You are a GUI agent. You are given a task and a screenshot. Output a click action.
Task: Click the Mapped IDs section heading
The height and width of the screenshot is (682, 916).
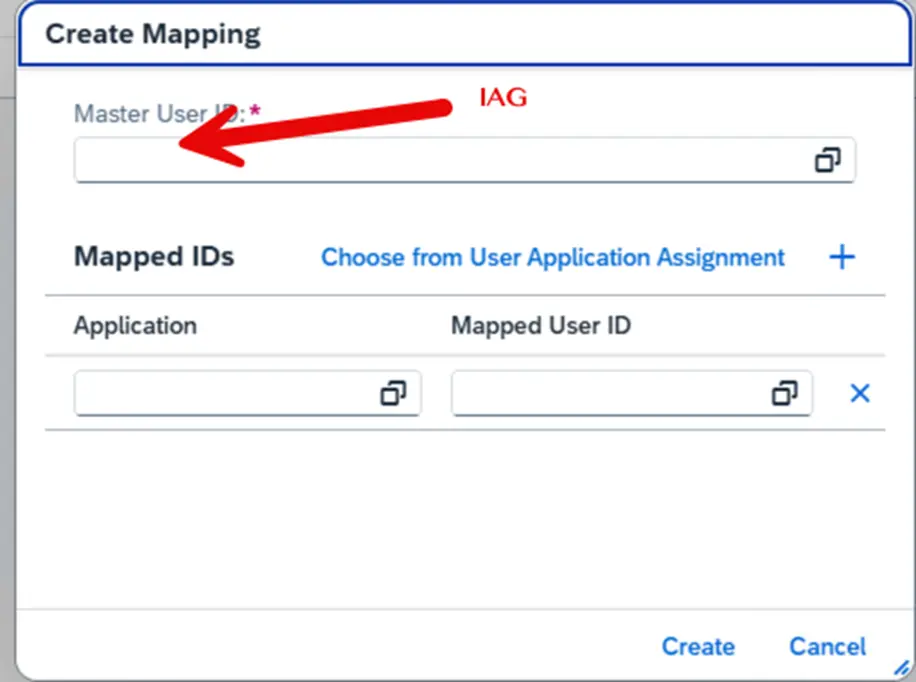tap(154, 257)
